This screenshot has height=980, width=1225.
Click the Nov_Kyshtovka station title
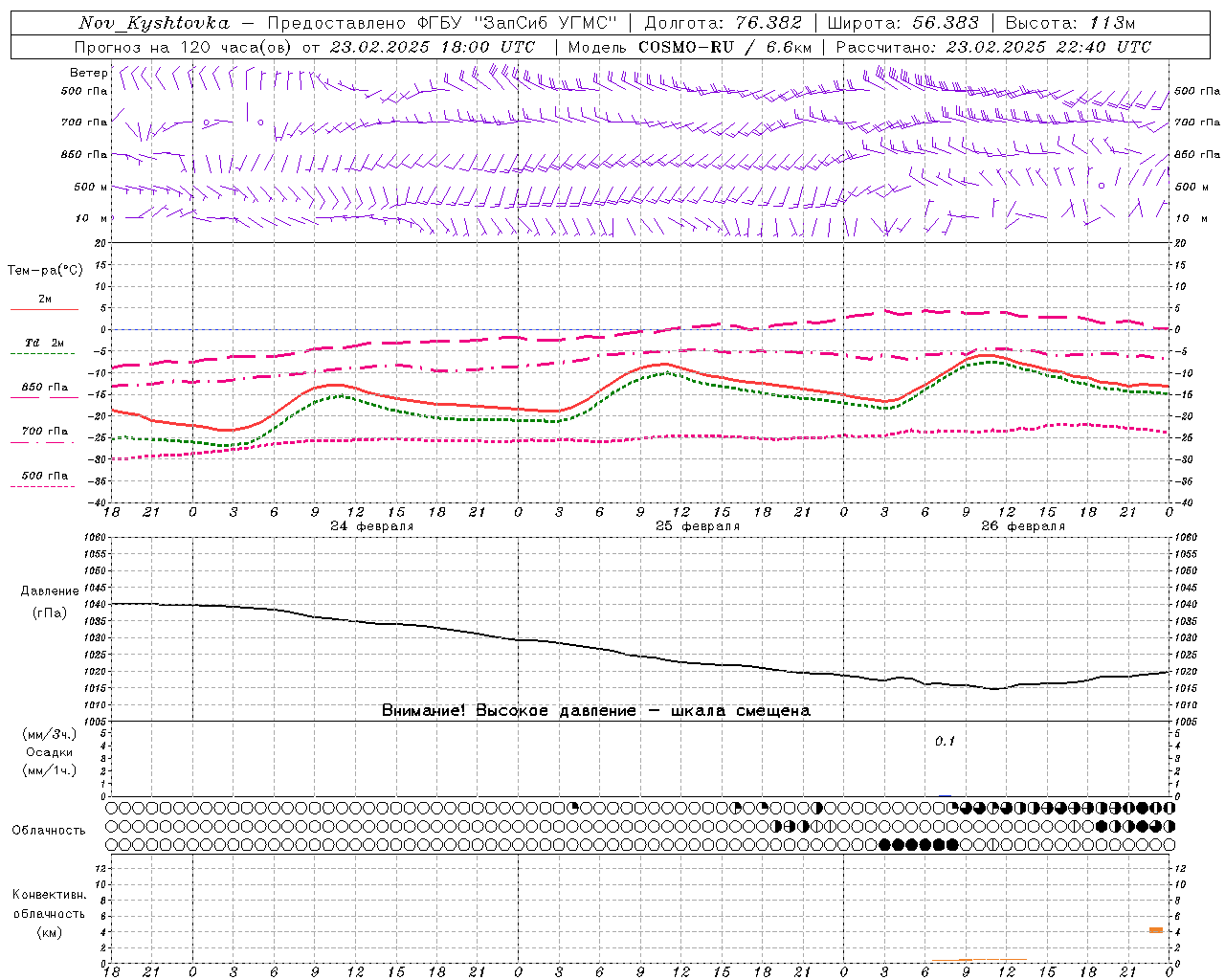(154, 23)
